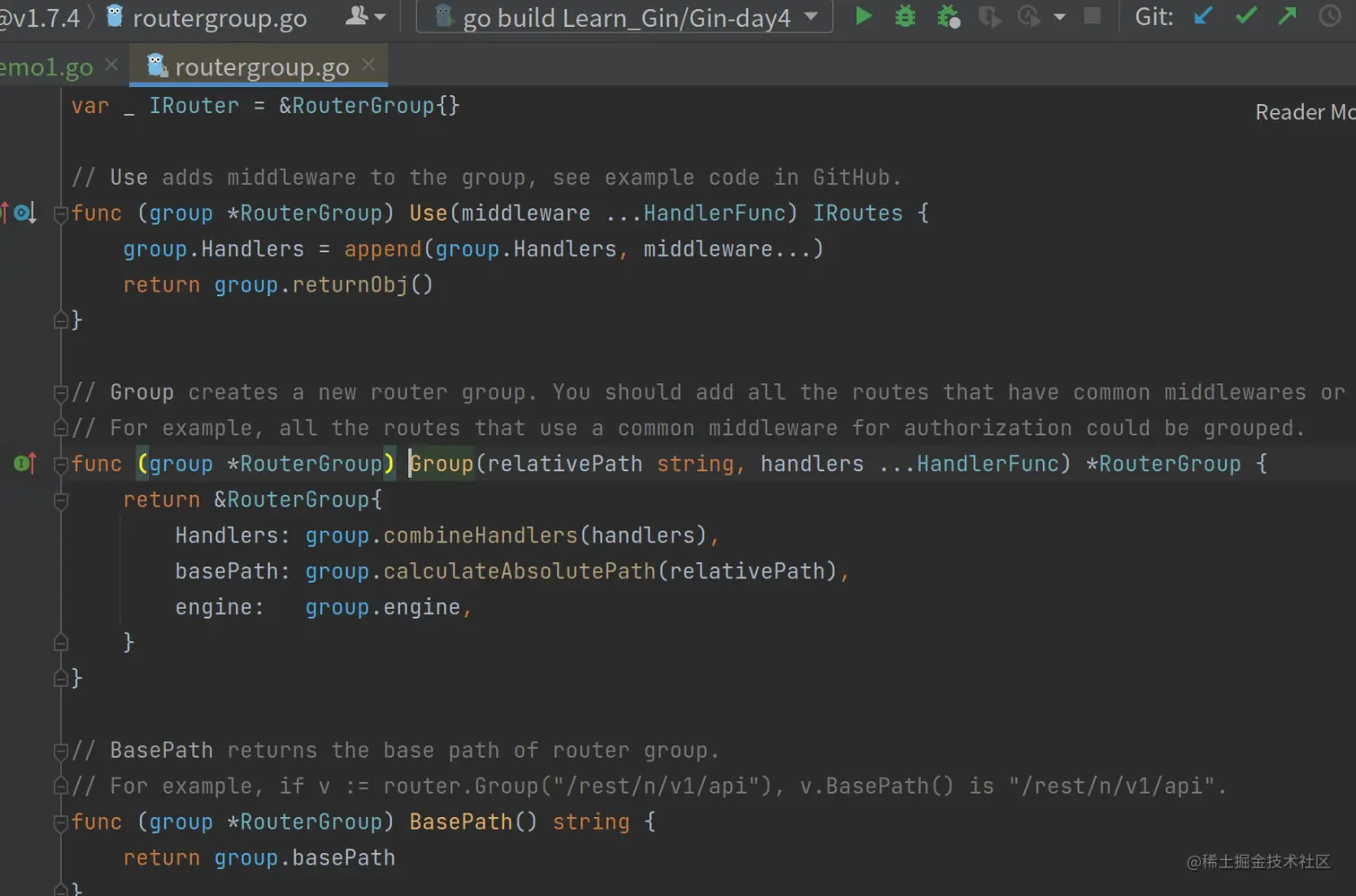
Task: Collapse the BasePath comment fold marker
Action: pos(61,751)
